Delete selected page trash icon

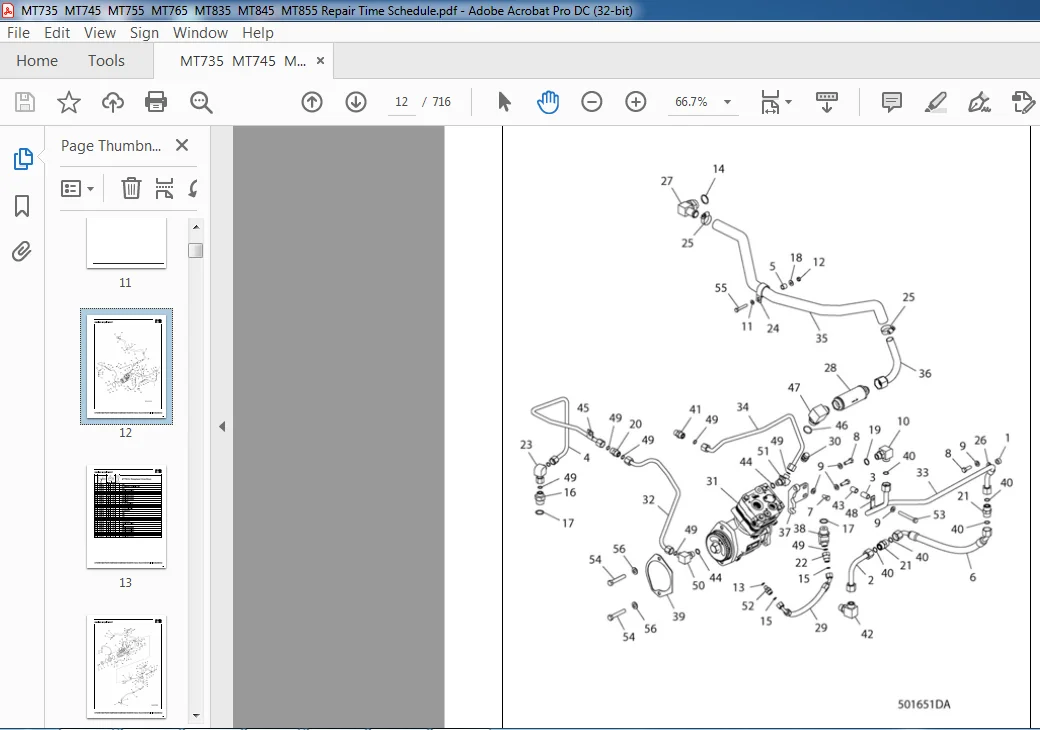click(x=131, y=188)
